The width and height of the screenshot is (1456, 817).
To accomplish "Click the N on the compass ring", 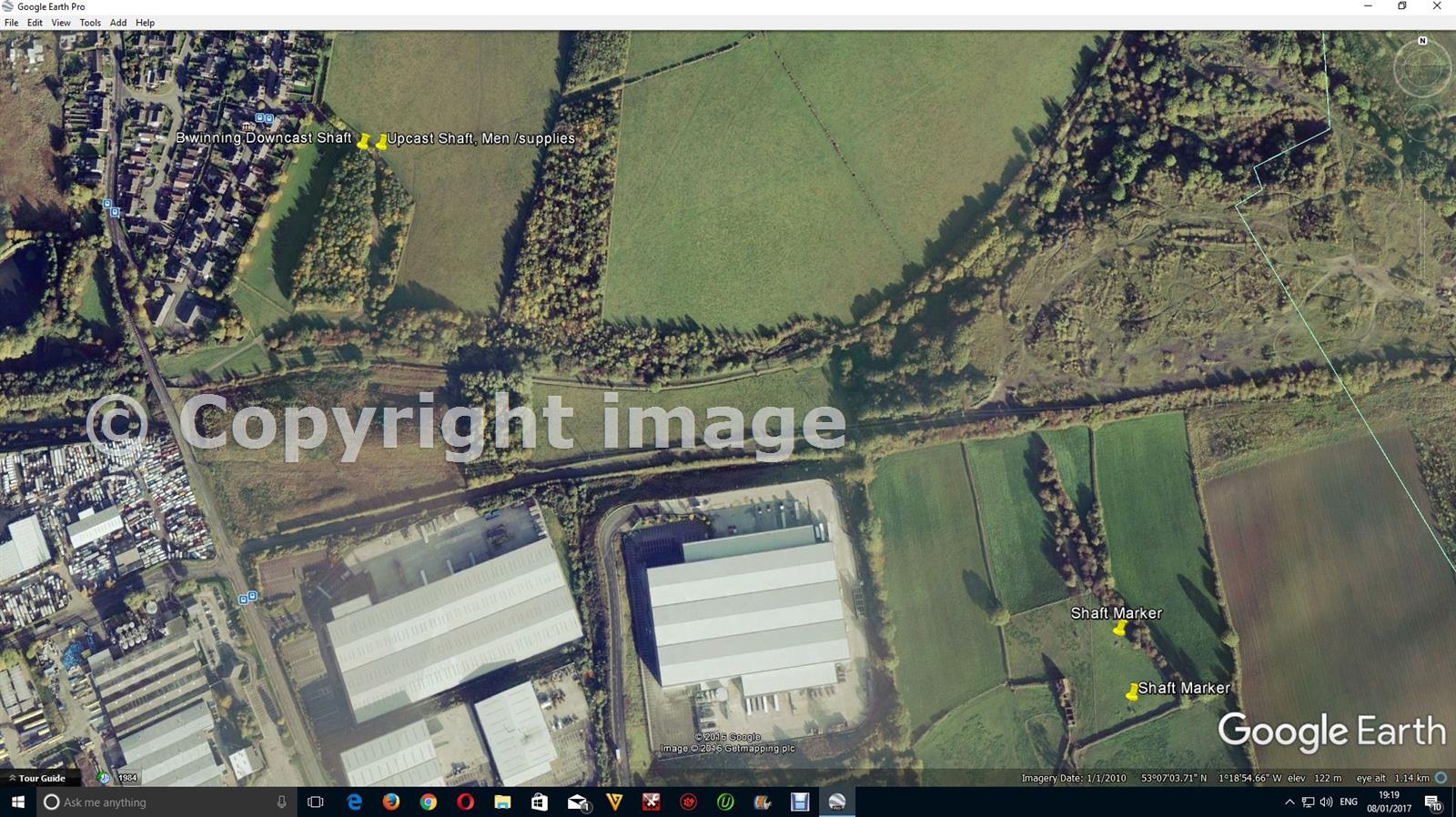I will [1422, 41].
